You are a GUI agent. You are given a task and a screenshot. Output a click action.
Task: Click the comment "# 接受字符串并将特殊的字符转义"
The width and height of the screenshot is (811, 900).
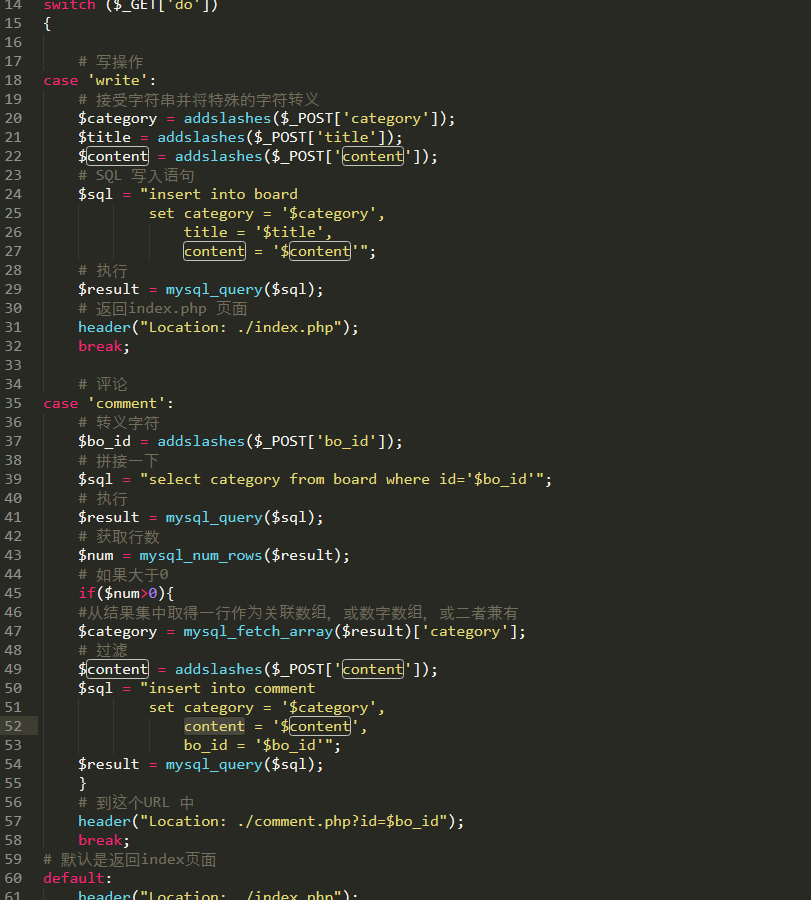point(199,99)
